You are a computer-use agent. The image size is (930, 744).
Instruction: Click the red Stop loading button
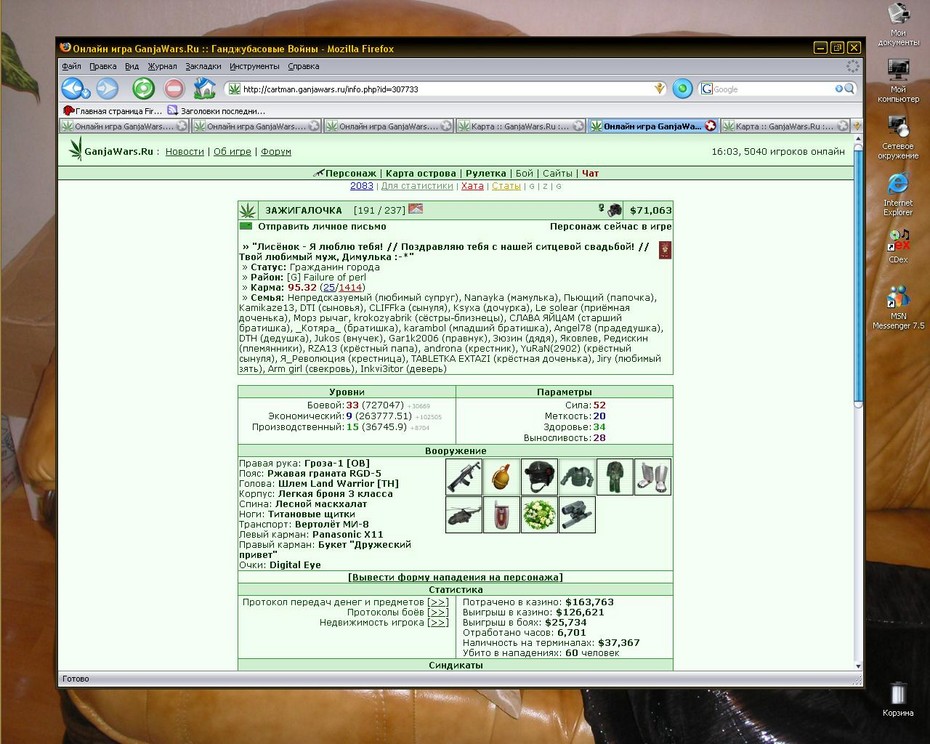coord(174,89)
